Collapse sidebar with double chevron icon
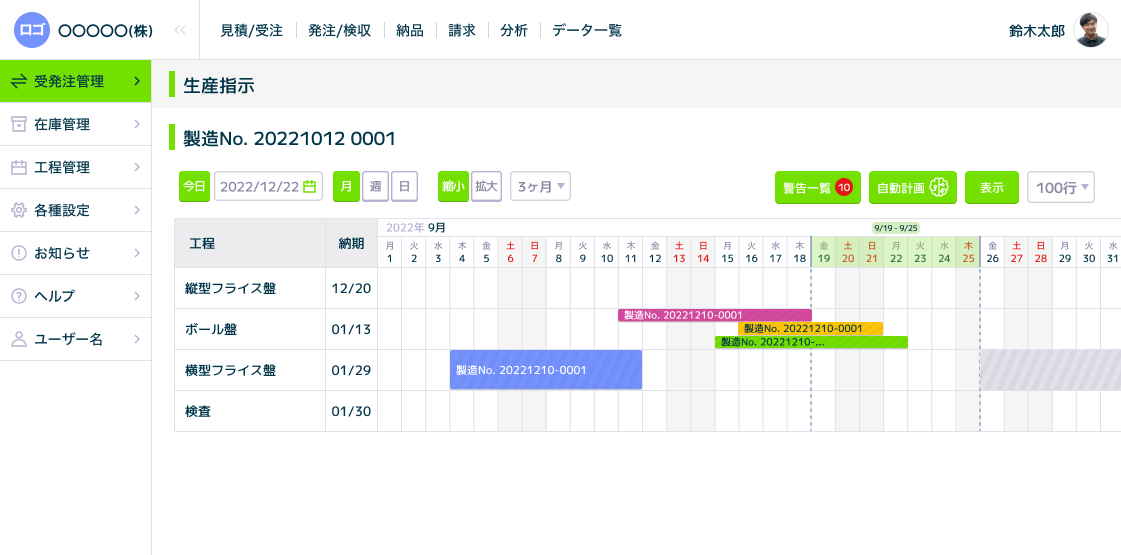The height and width of the screenshot is (555, 1121). click(180, 30)
